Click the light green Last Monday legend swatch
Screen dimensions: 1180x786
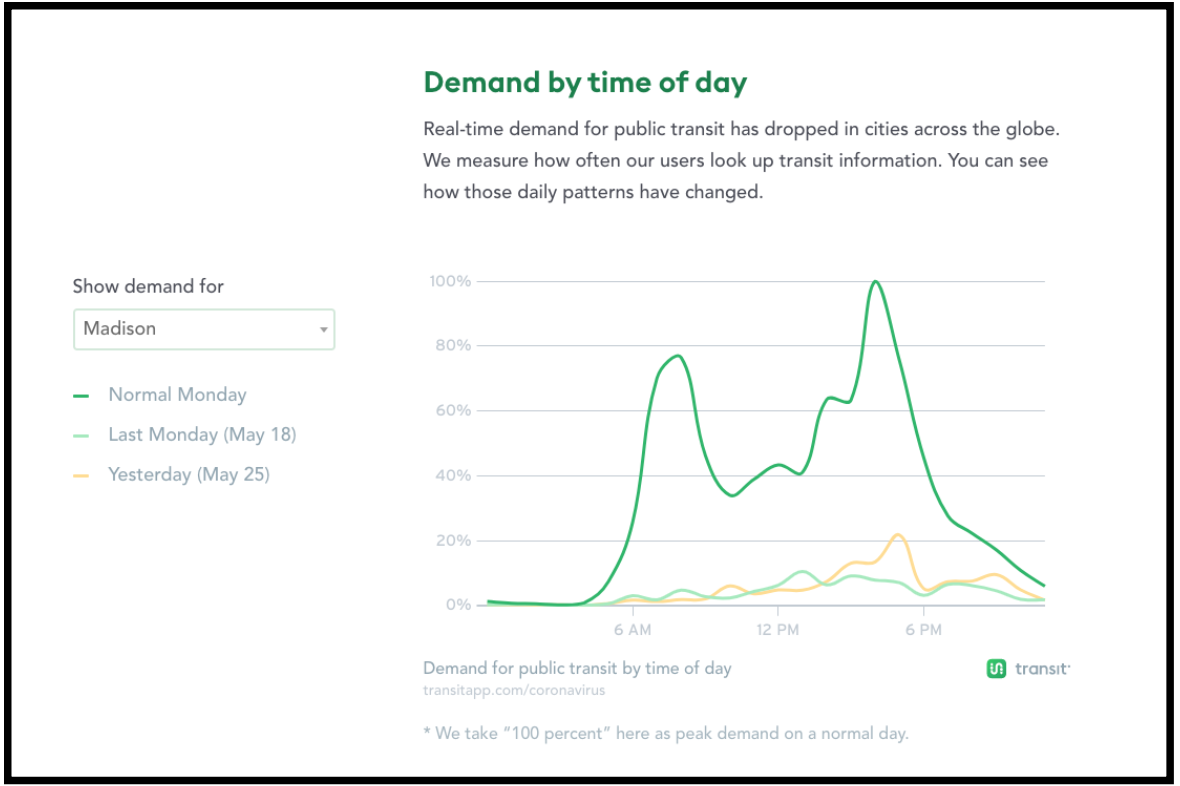tap(81, 436)
